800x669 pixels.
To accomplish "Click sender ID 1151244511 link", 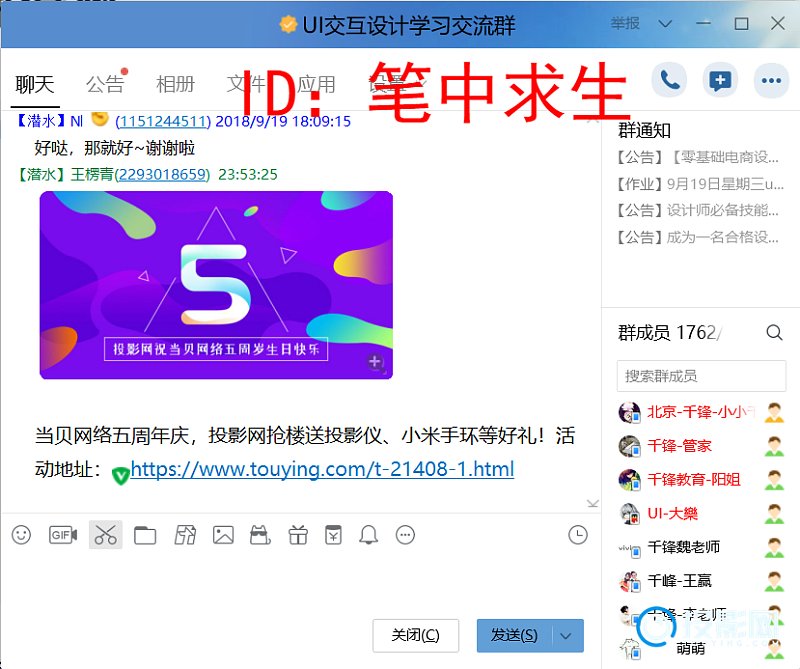I will click(163, 121).
